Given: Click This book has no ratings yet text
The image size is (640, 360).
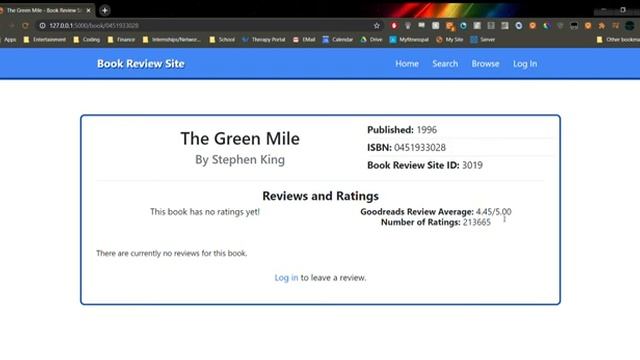Looking at the screenshot, I should pyautogui.click(x=205, y=211).
